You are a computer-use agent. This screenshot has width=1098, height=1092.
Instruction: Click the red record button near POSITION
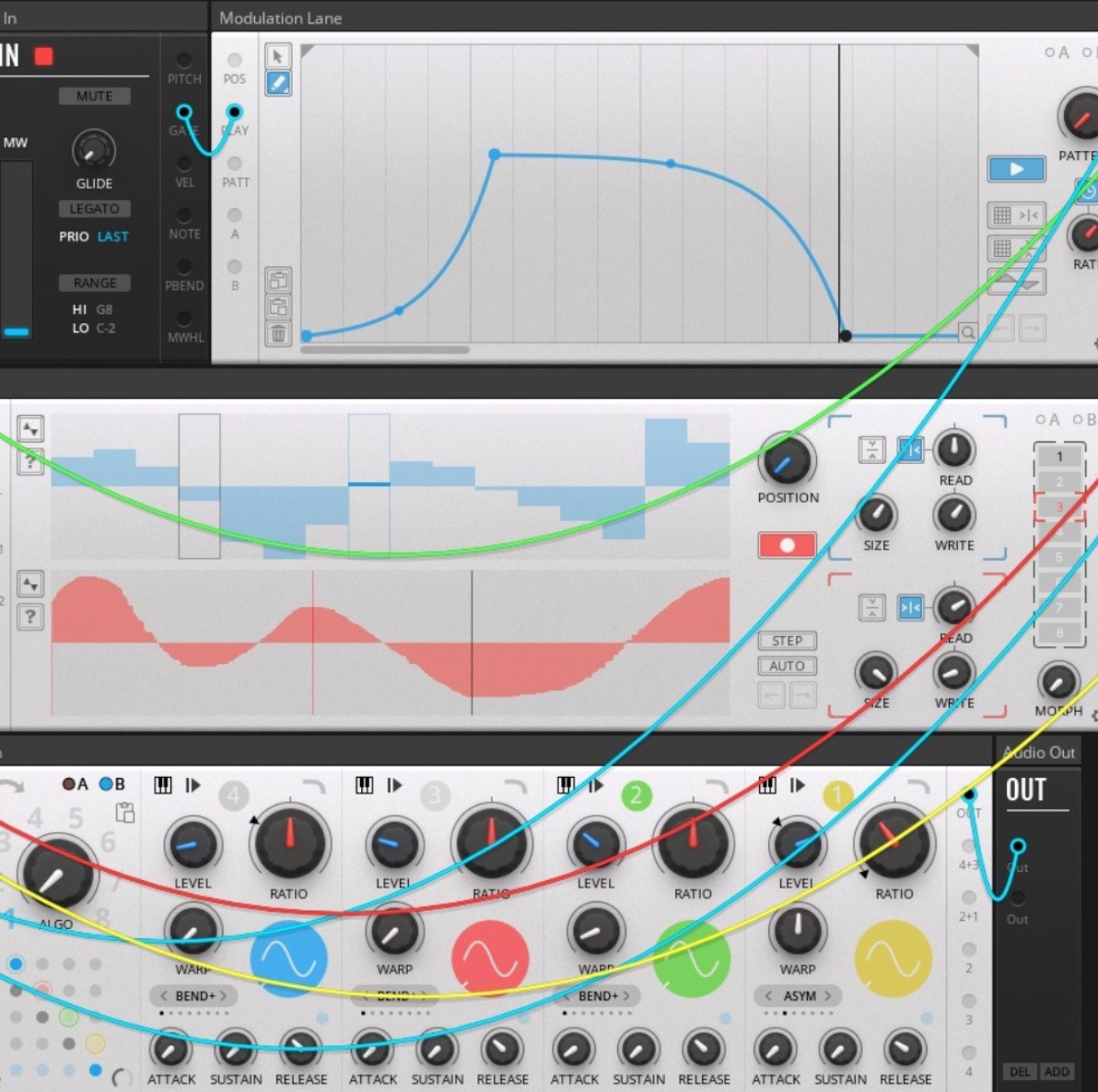(x=787, y=545)
